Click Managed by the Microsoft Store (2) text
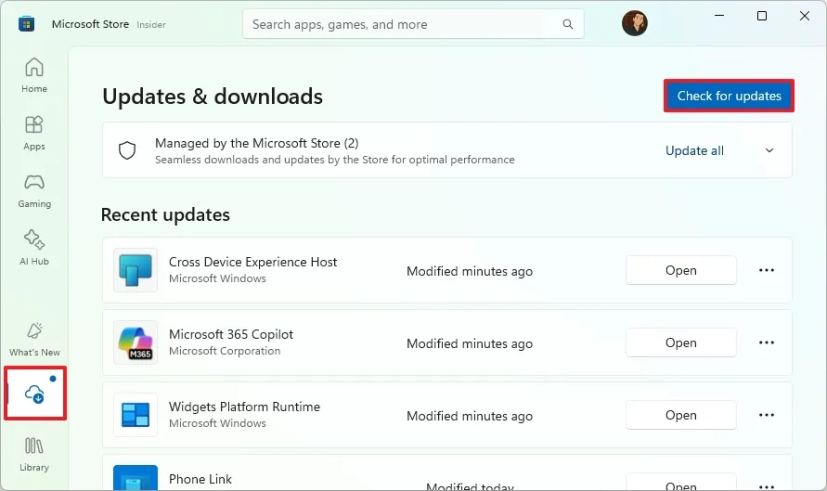Image resolution: width=827 pixels, height=491 pixels. coord(257,143)
